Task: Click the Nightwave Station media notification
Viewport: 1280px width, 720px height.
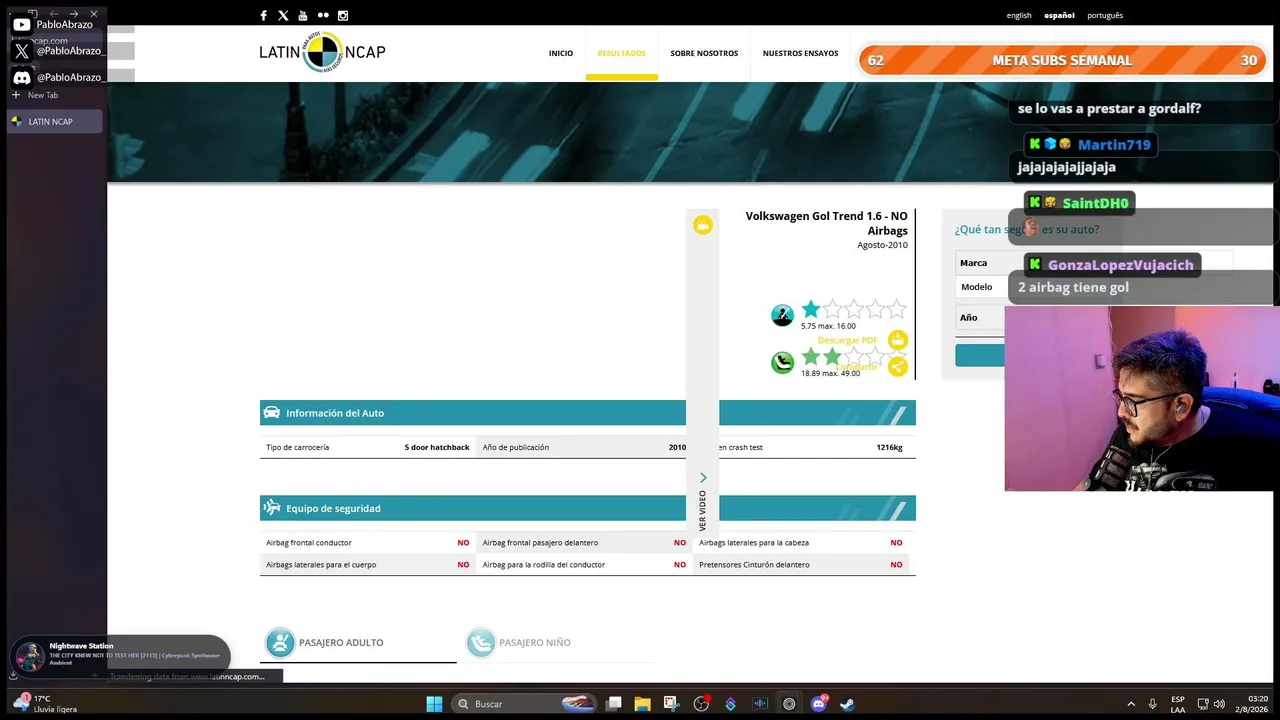Action: coord(120,655)
